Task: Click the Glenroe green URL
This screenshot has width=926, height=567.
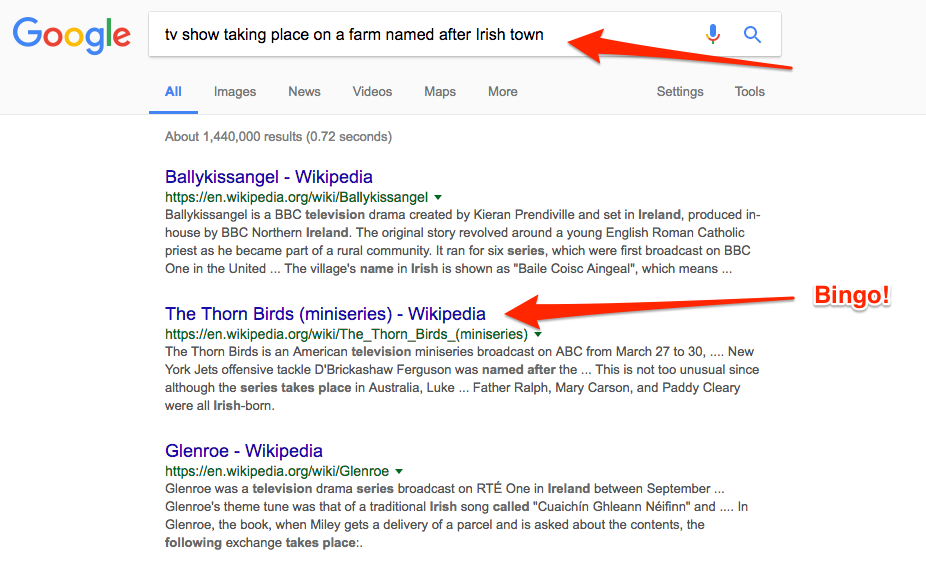Action: click(x=277, y=471)
